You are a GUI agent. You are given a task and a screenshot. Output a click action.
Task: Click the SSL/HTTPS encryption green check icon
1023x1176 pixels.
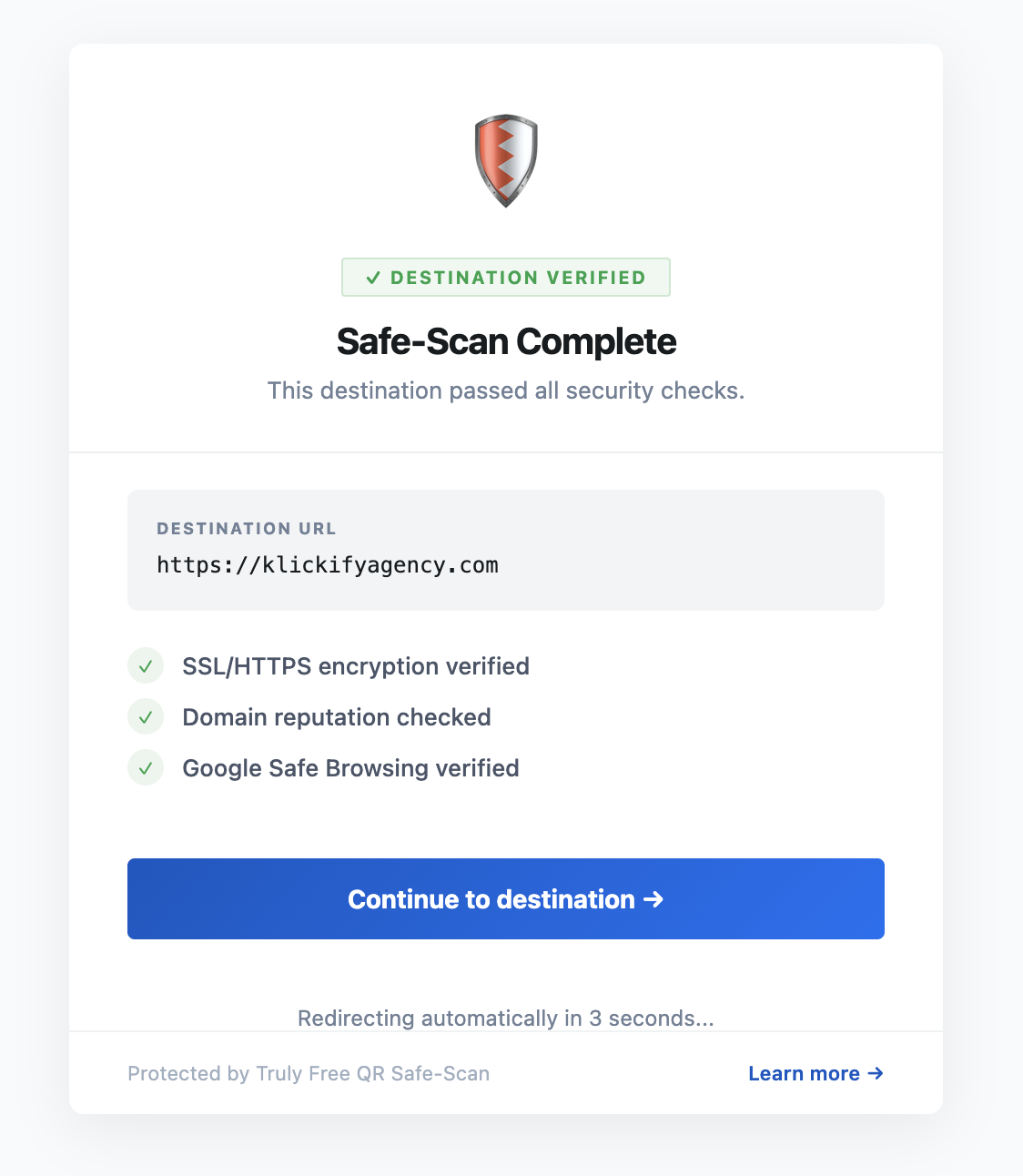tap(146, 666)
